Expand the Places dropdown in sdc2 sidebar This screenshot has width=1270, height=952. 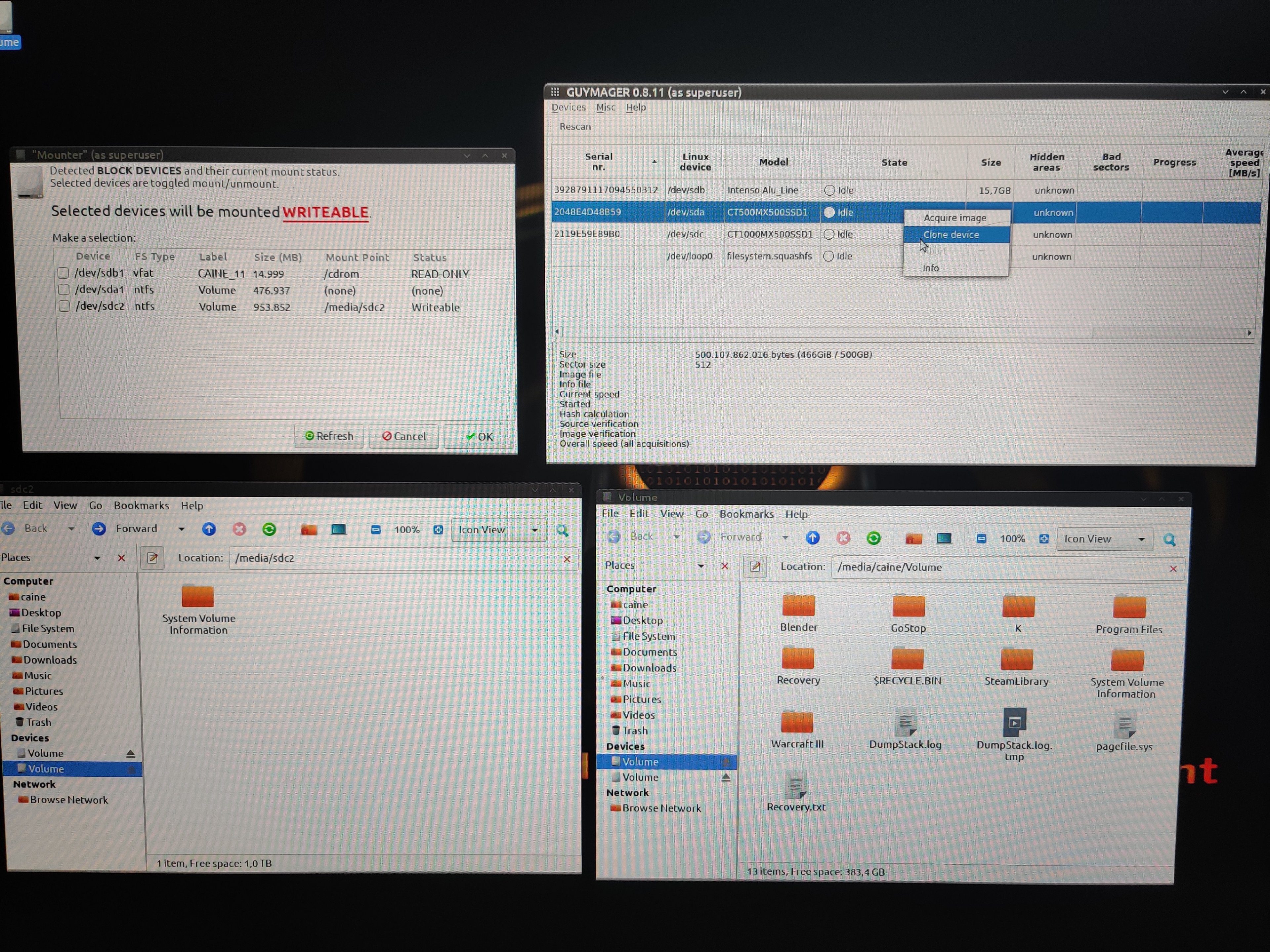point(97,558)
